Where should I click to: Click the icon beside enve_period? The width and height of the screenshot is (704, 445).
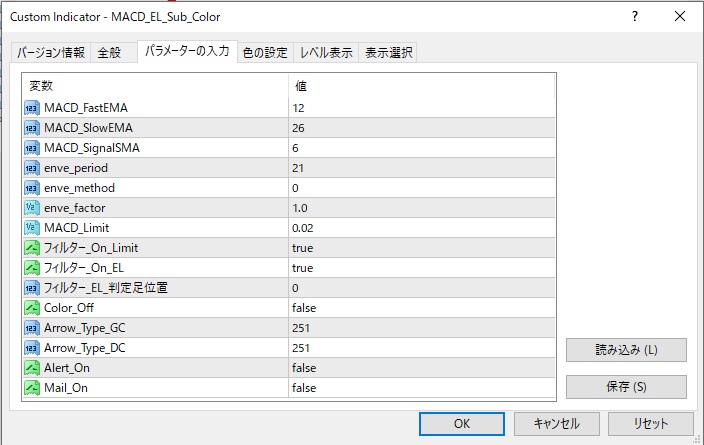pyautogui.click(x=32, y=168)
